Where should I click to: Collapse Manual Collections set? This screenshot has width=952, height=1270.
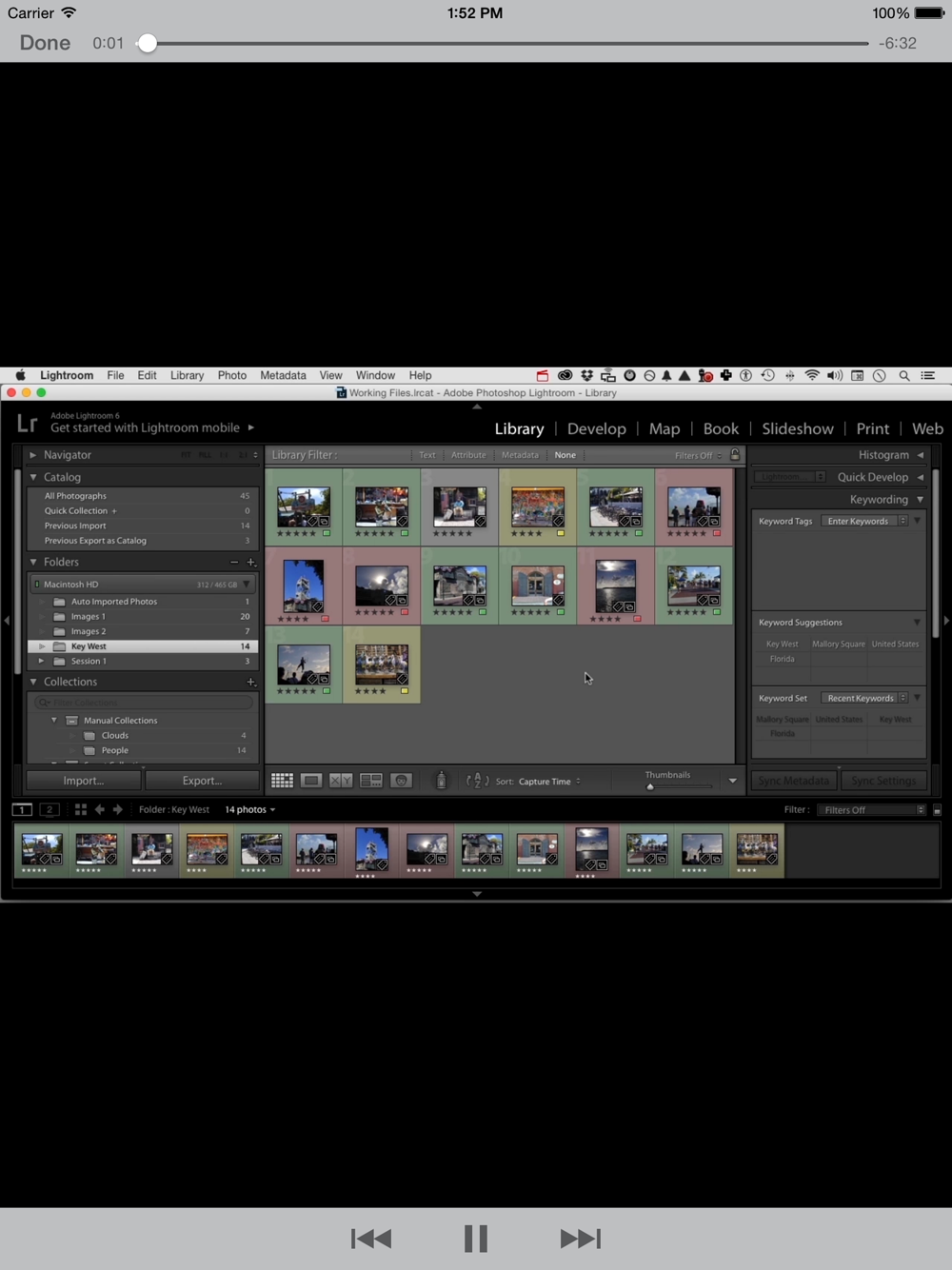(x=54, y=721)
